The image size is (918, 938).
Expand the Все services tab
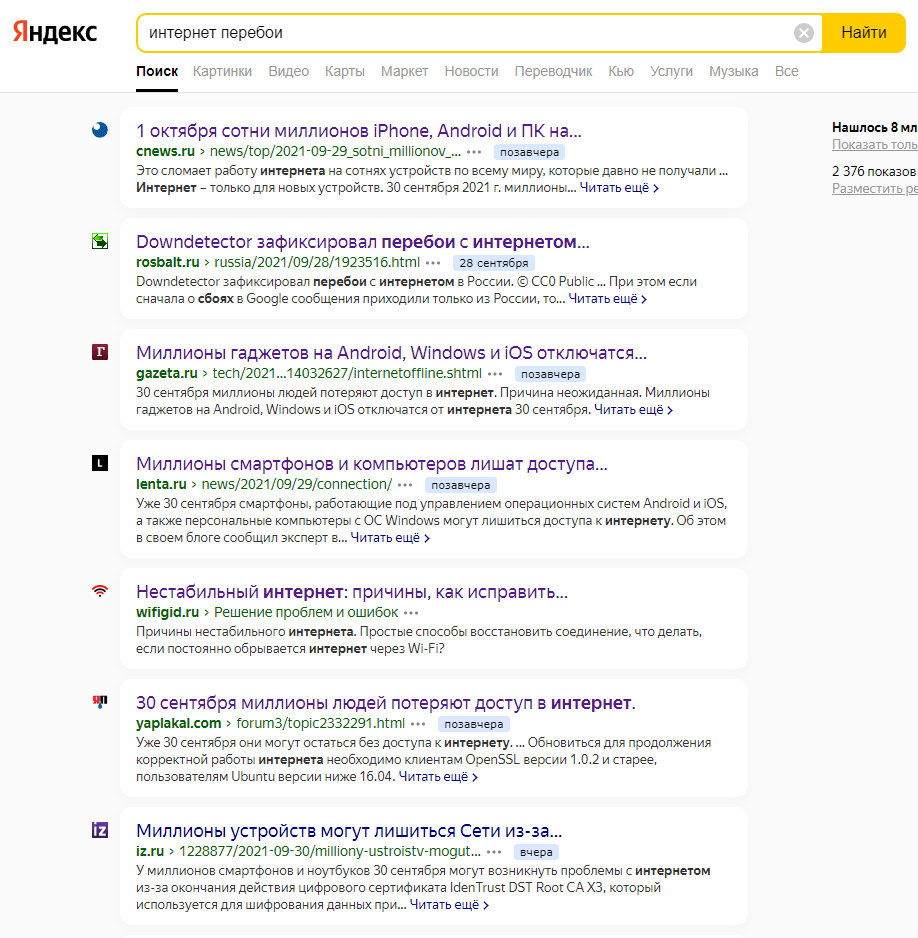(x=786, y=71)
